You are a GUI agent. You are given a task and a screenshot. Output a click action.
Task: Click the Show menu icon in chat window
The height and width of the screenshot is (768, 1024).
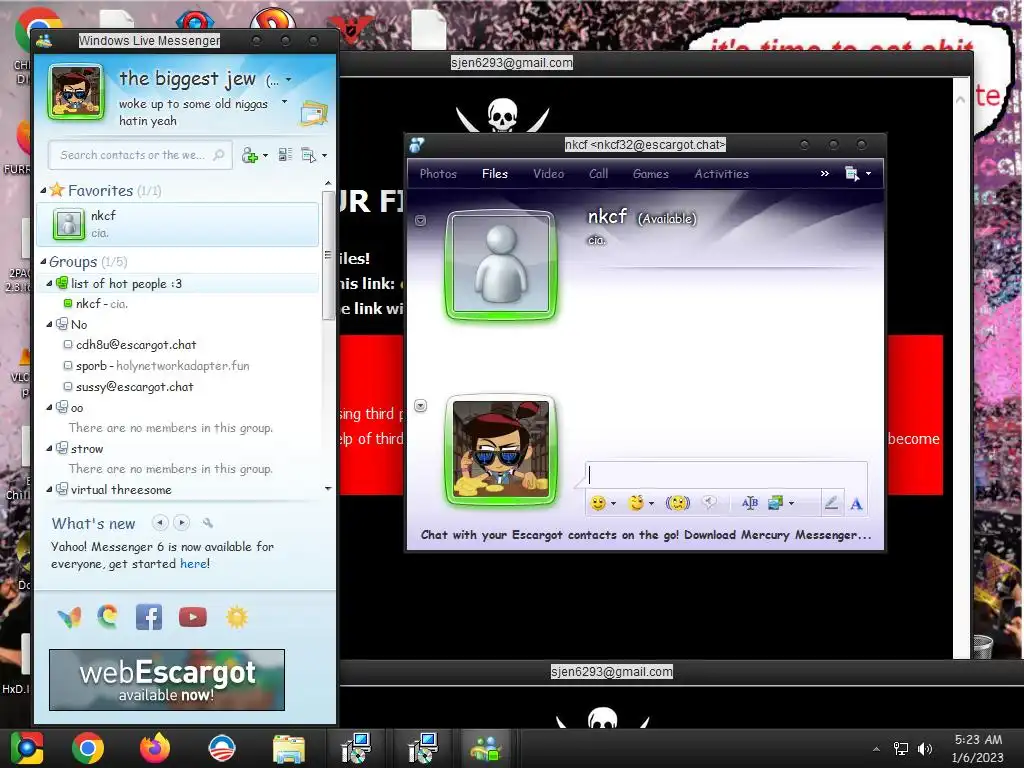pyautogui.click(x=852, y=174)
